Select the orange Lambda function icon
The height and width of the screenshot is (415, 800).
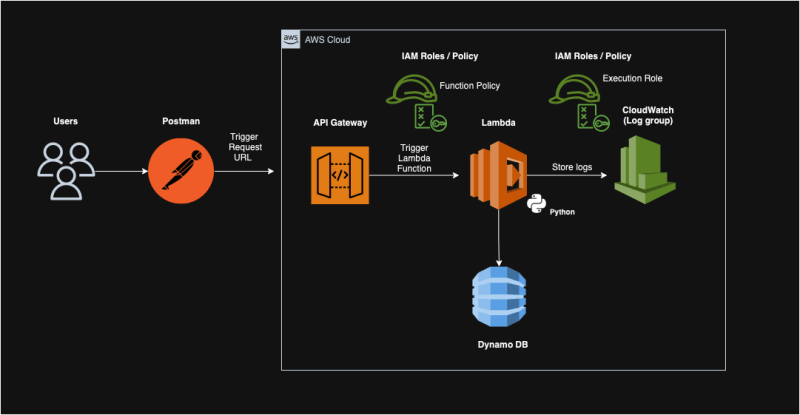(498, 175)
